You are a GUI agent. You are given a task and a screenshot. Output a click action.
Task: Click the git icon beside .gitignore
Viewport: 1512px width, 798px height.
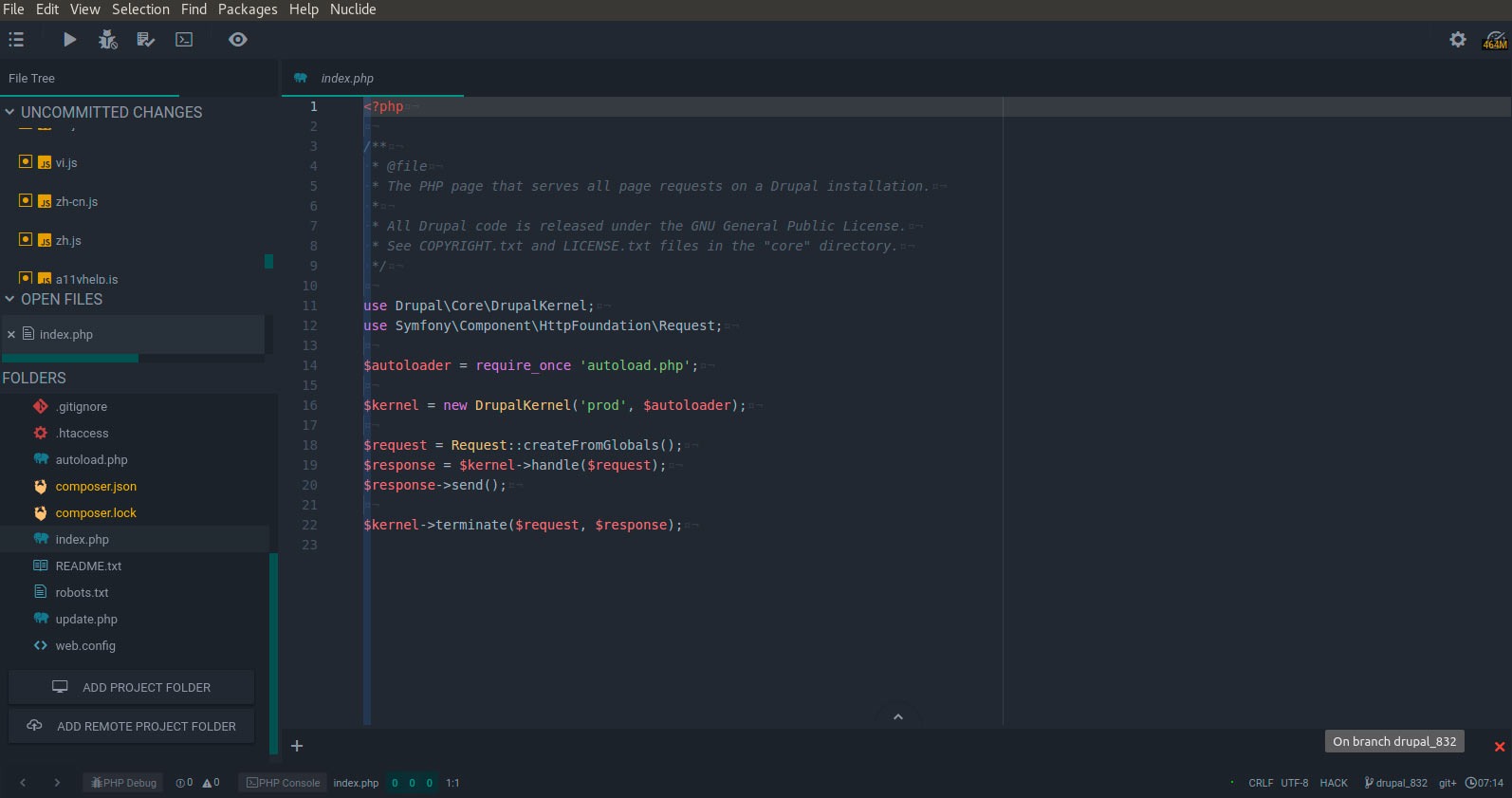coord(41,406)
